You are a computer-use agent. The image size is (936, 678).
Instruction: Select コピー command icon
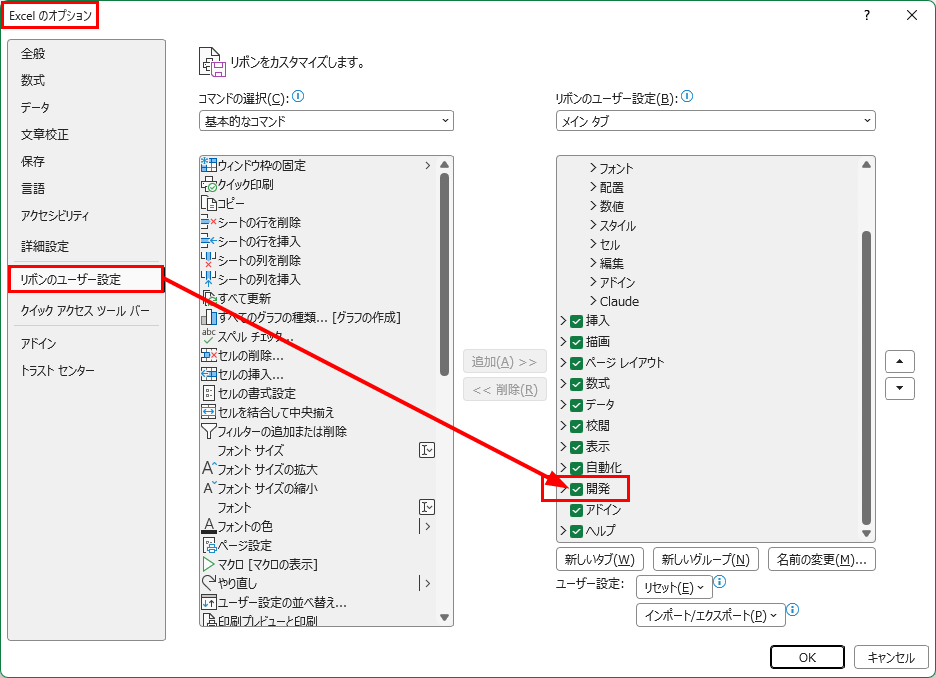tap(208, 203)
